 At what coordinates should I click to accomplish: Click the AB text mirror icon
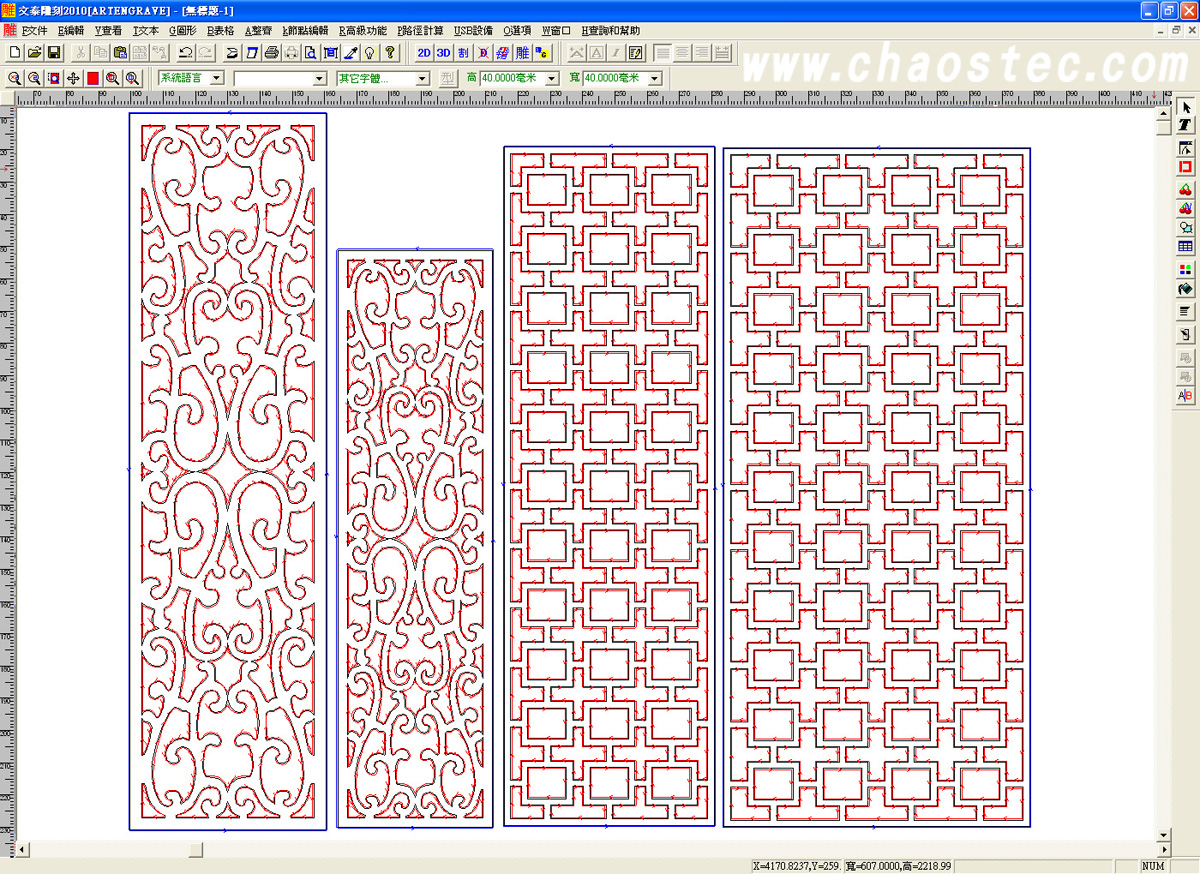(x=1186, y=396)
